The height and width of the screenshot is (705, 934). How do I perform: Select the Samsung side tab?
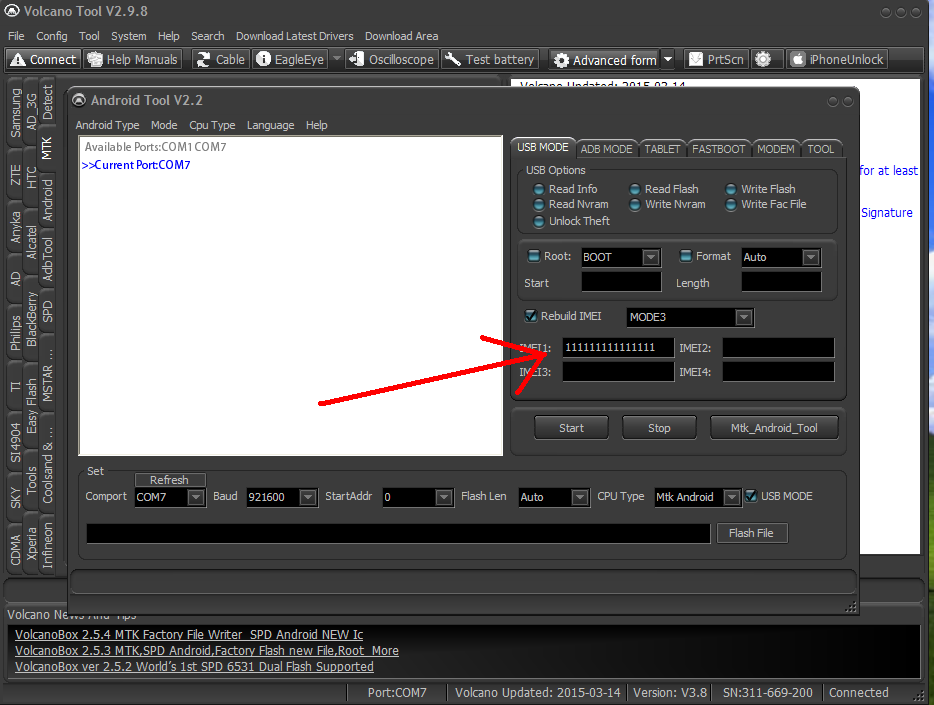pos(15,113)
